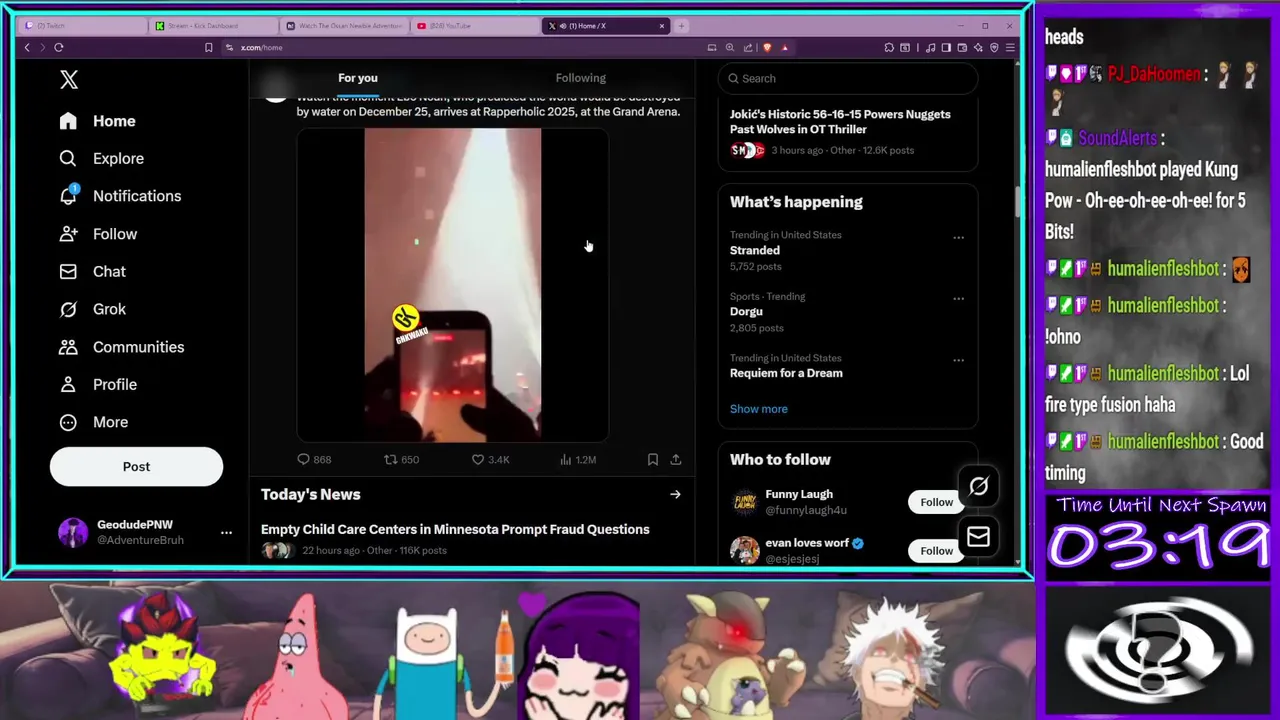Open the Explore page
This screenshot has width=1280, height=720.
[x=101, y=158]
